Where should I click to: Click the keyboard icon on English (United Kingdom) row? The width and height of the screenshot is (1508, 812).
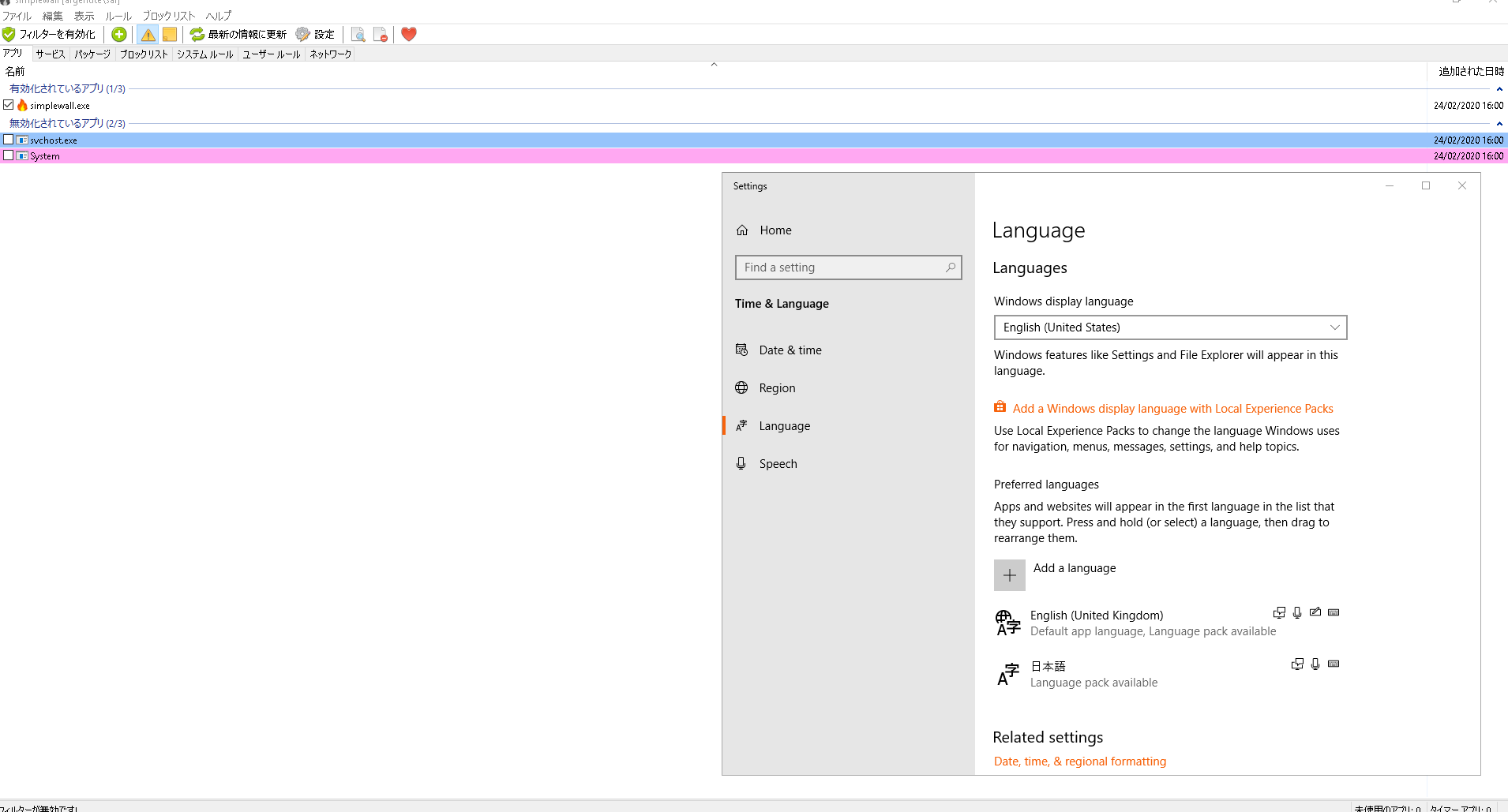click(1334, 612)
